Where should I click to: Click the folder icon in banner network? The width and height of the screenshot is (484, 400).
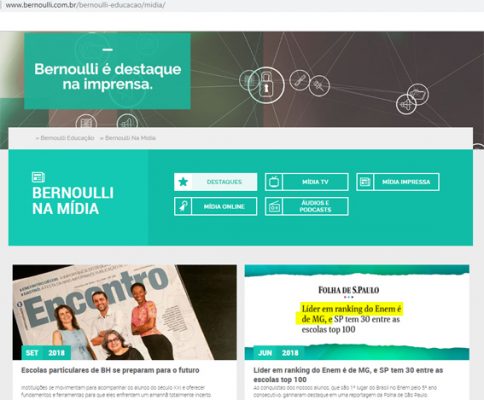click(x=418, y=94)
